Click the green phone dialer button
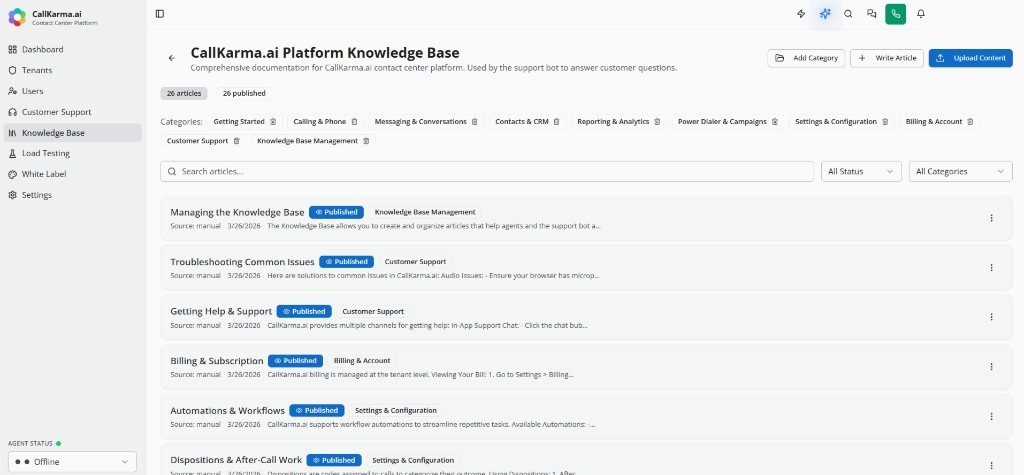 tap(895, 14)
